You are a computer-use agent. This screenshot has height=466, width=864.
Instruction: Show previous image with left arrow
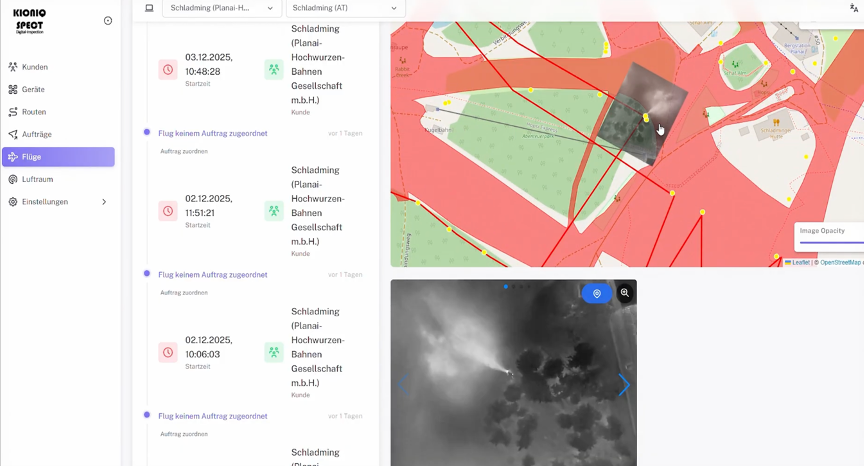[404, 385]
